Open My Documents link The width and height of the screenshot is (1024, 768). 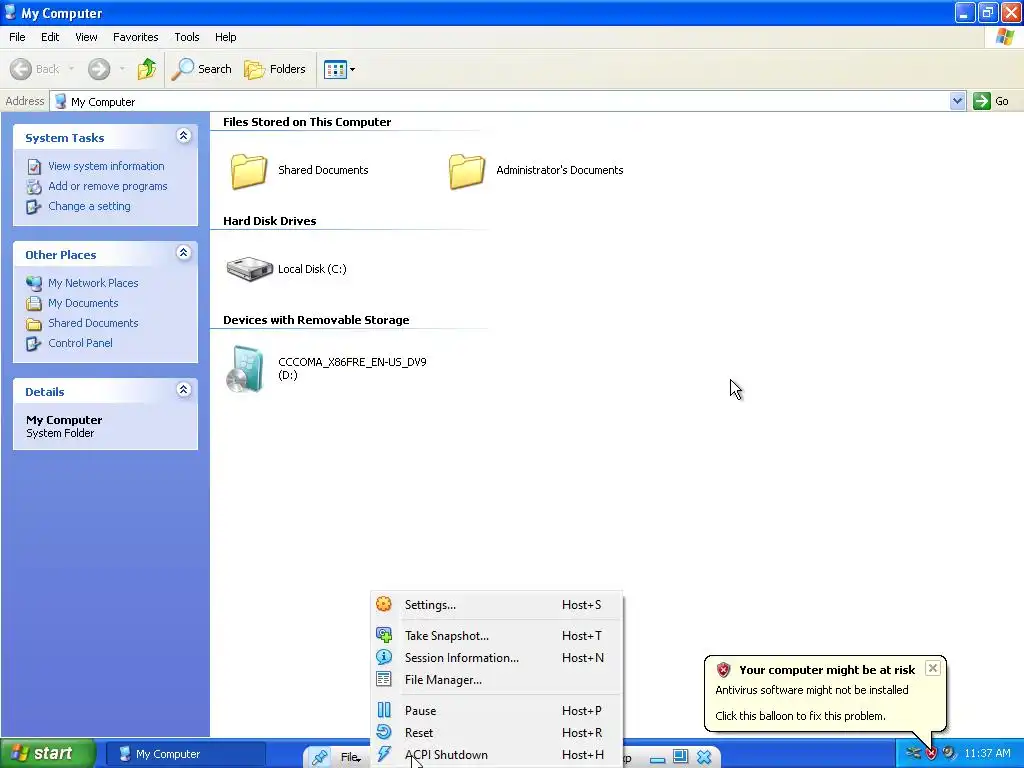[83, 303]
